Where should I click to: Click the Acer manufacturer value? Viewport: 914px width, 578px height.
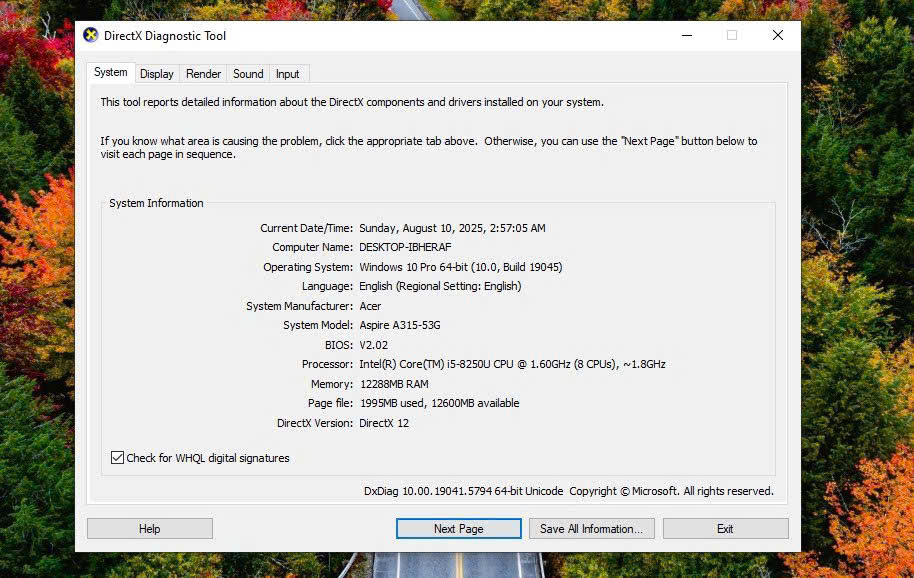pyautogui.click(x=370, y=306)
